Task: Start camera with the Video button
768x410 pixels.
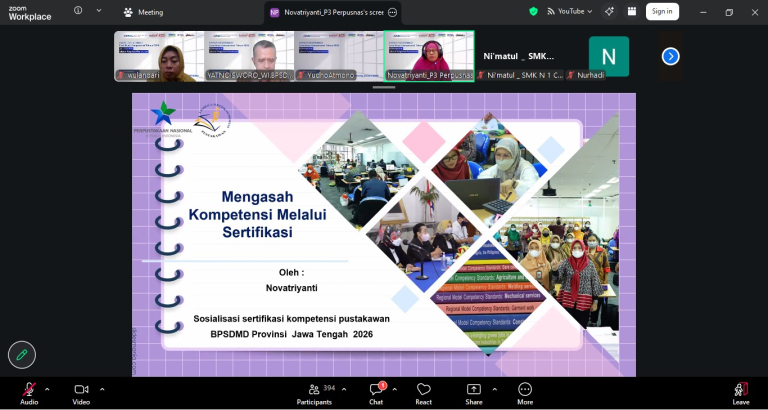Action: 81,393
